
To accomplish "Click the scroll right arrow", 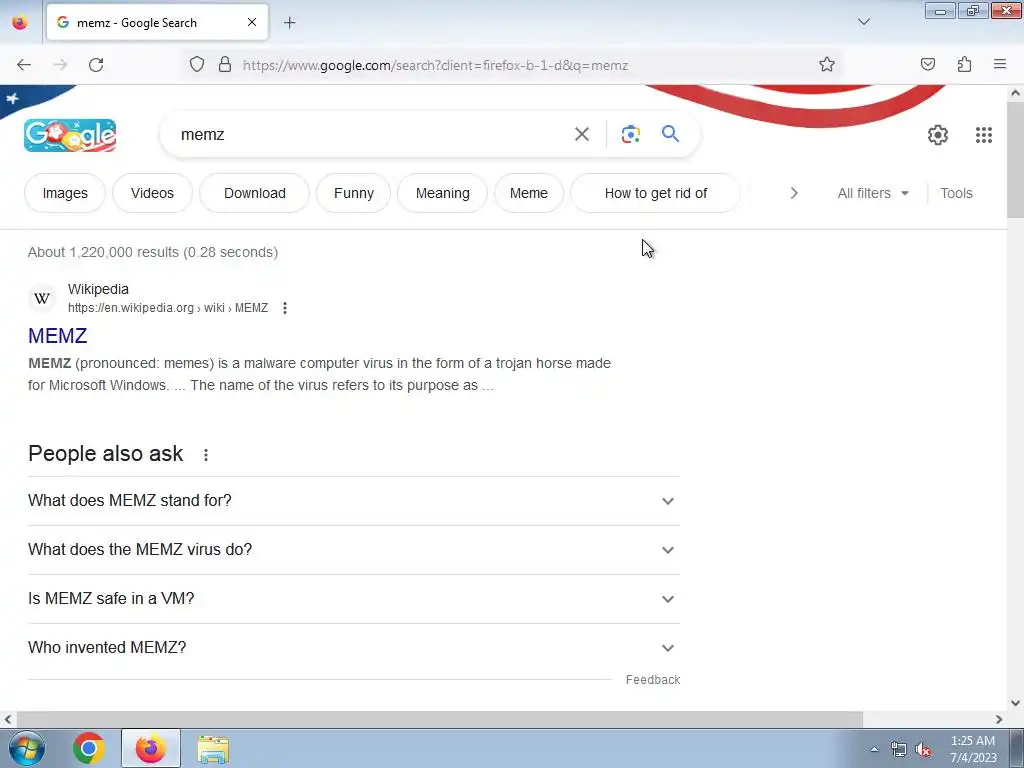I will click(x=999, y=719).
